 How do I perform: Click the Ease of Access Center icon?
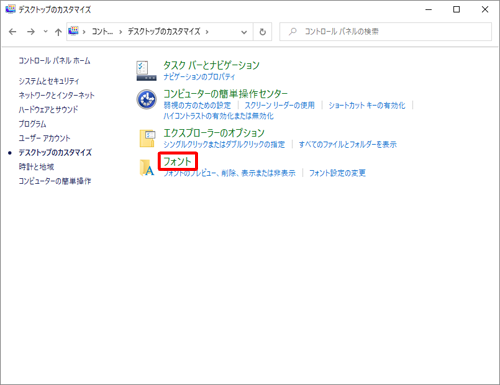click(x=146, y=99)
